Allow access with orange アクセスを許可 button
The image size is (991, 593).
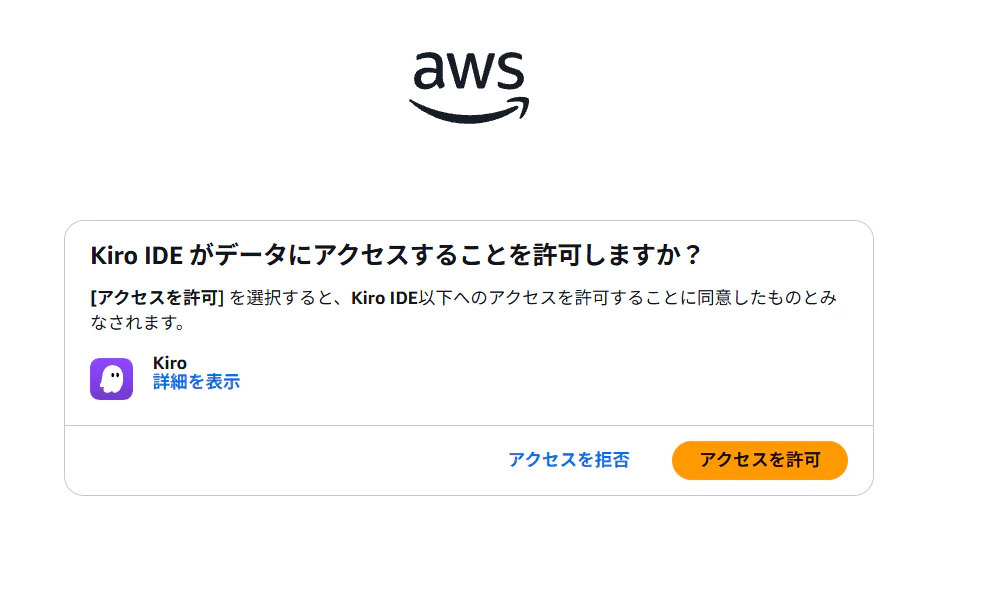tap(760, 460)
